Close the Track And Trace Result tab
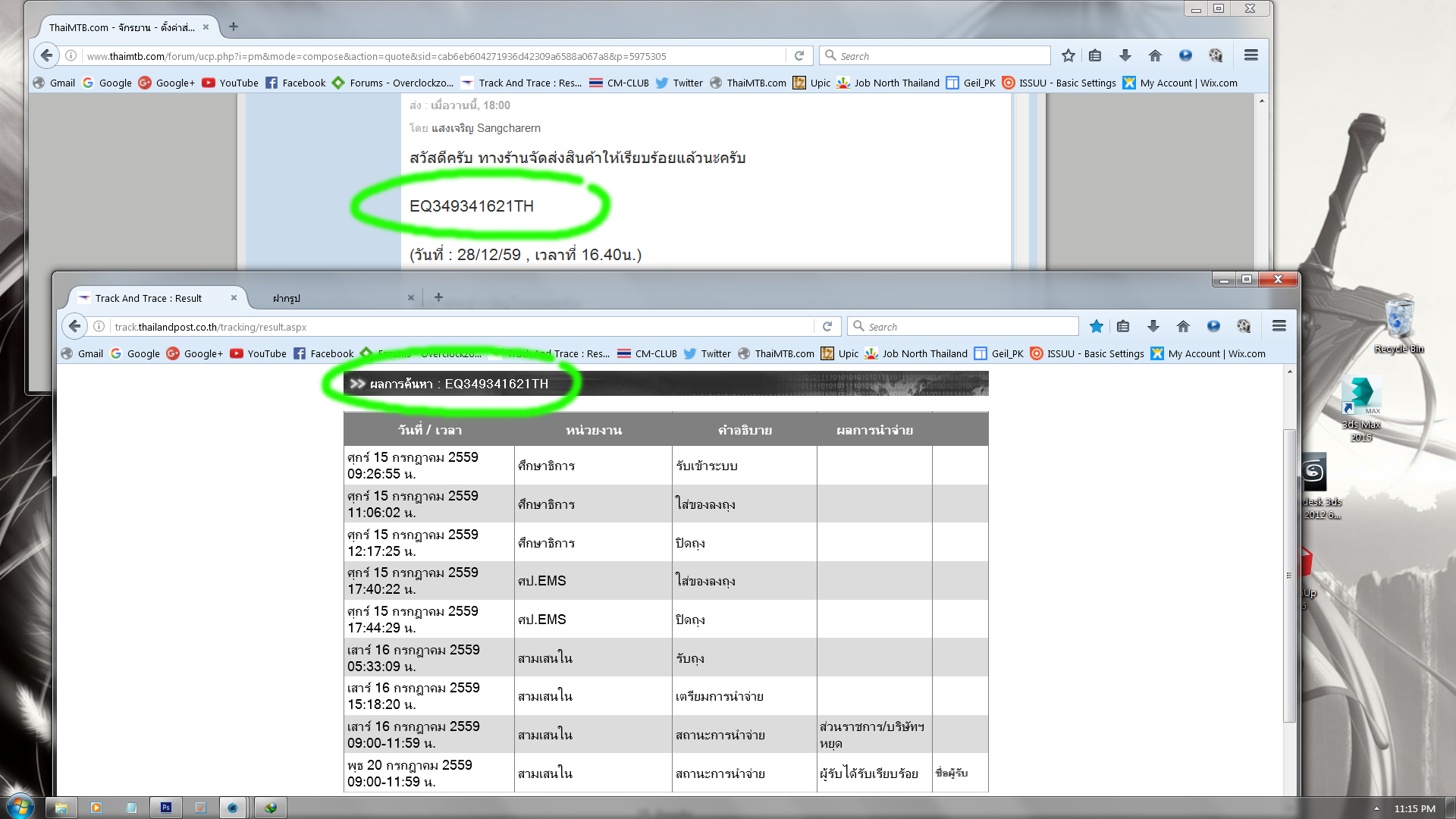 (x=234, y=298)
